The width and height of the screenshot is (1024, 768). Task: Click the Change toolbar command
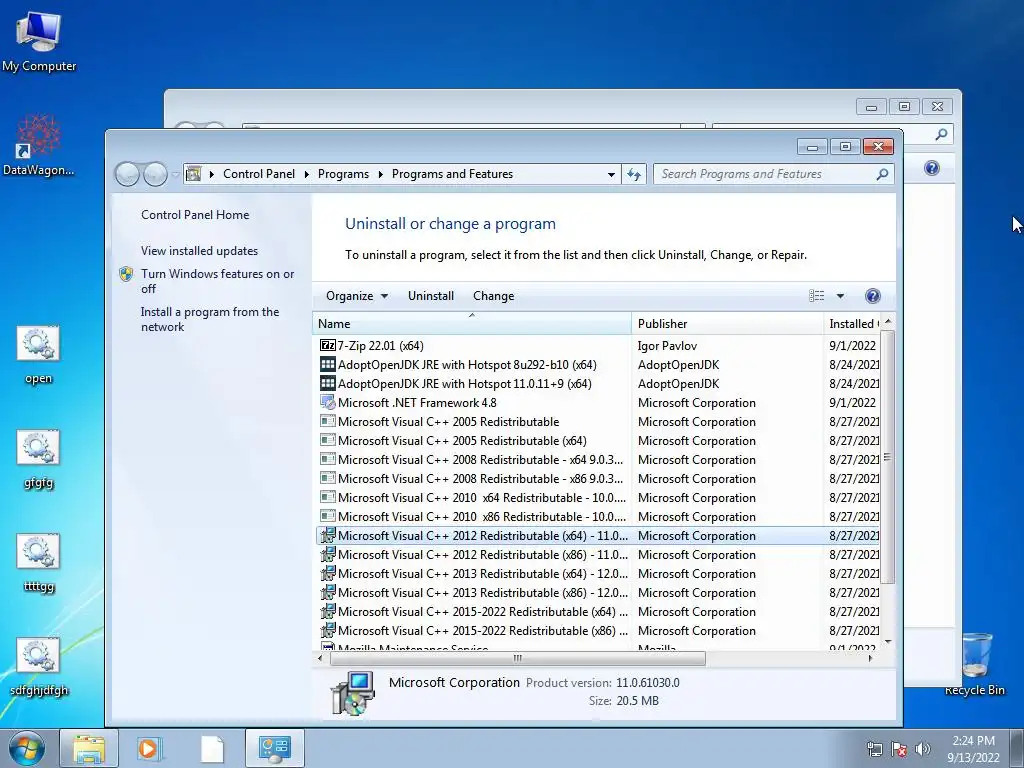(494, 296)
